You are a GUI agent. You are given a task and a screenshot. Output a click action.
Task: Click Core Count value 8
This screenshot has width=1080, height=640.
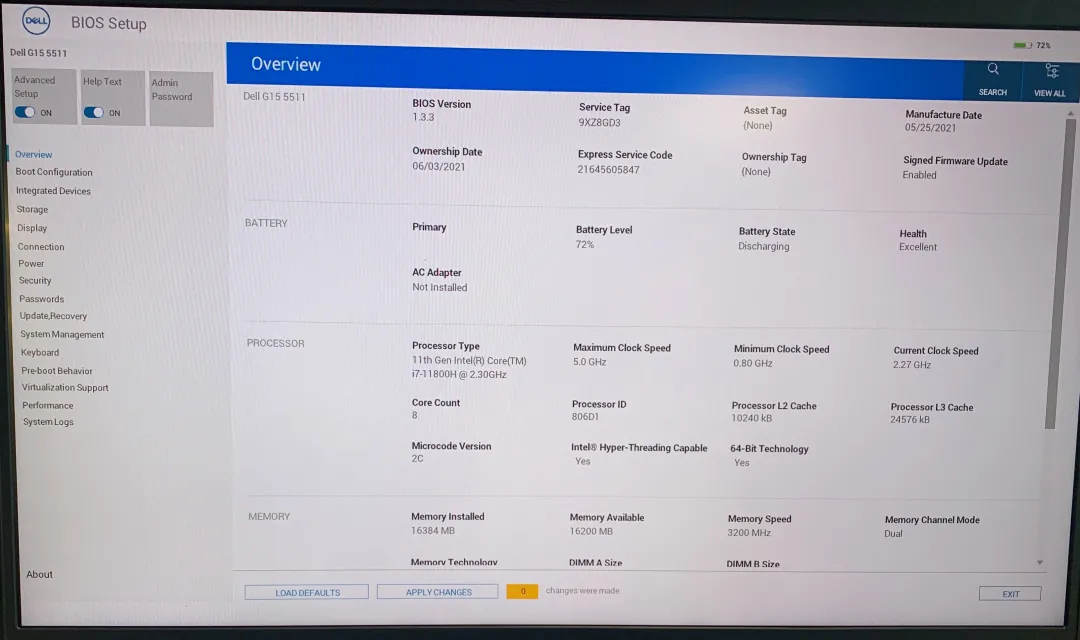point(415,415)
